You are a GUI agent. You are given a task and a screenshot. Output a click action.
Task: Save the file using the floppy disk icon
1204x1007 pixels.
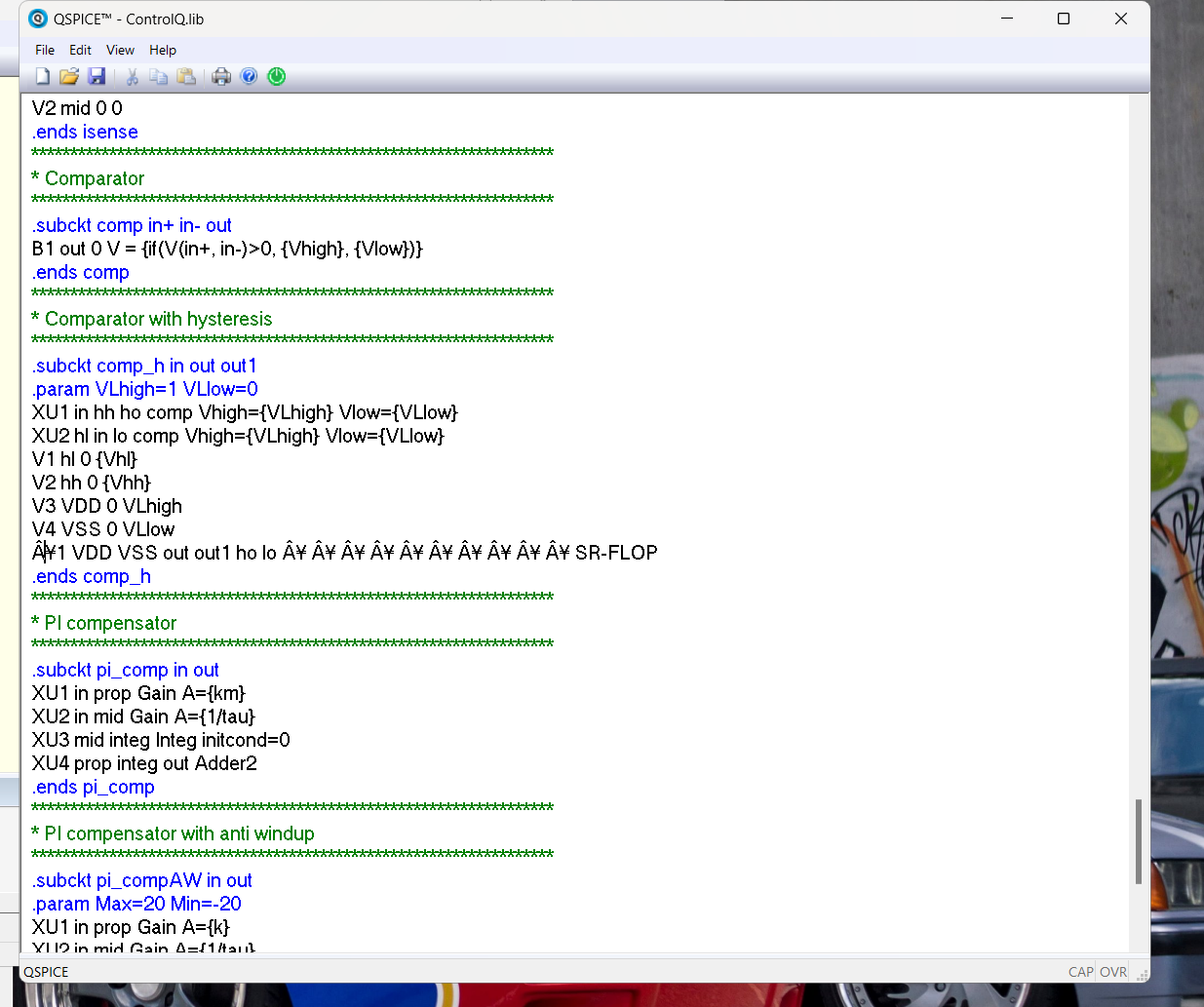(96, 76)
